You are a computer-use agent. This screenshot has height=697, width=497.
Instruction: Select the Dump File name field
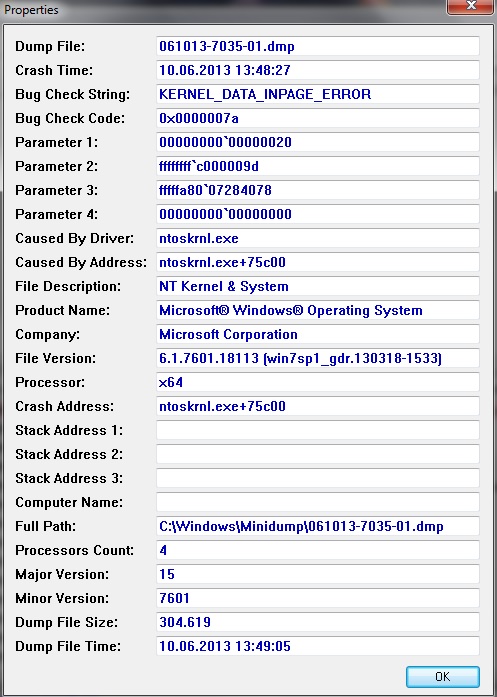pos(318,46)
